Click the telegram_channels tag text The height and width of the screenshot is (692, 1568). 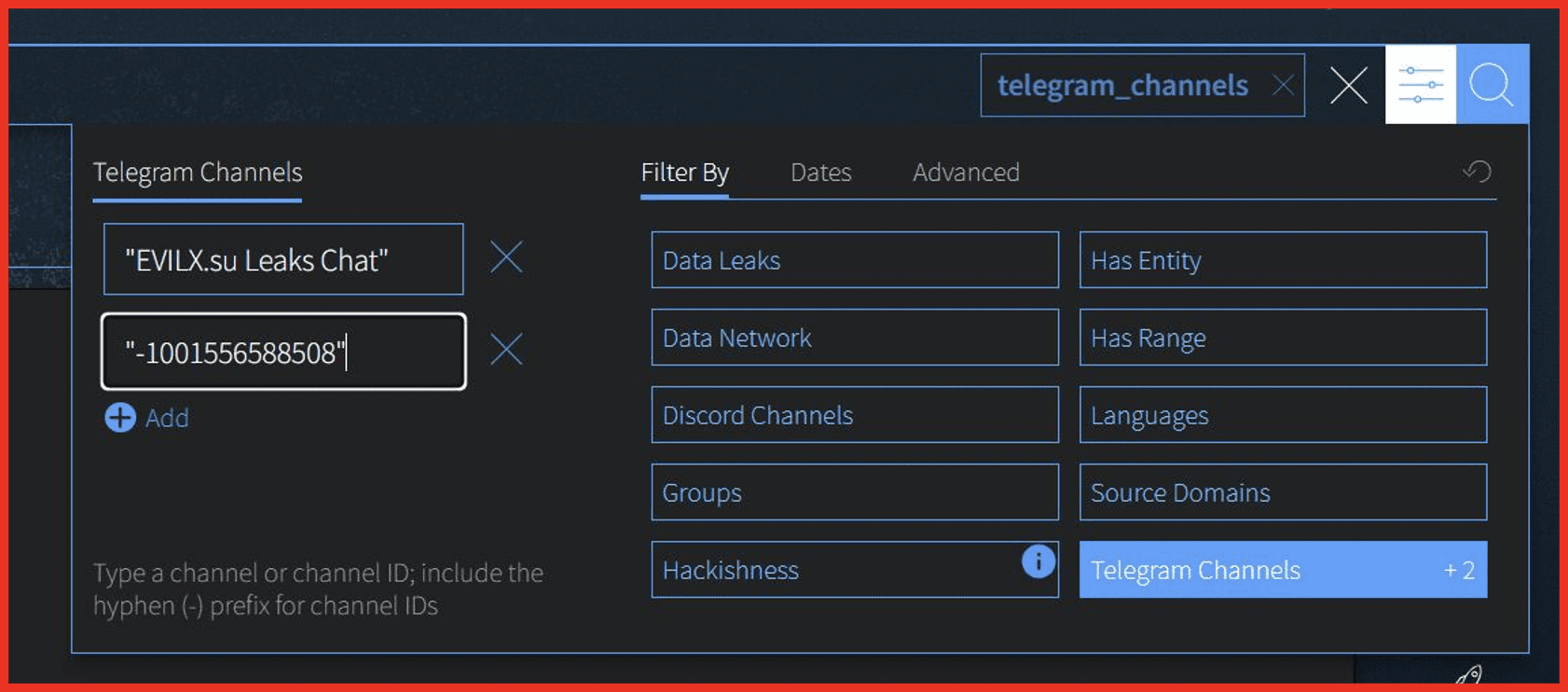point(1122,86)
